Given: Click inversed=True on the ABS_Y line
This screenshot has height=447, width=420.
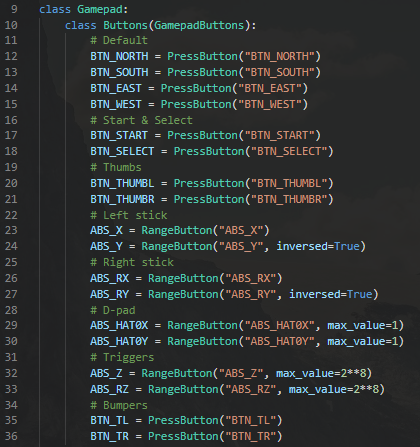Looking at the screenshot, I should [x=318, y=246].
